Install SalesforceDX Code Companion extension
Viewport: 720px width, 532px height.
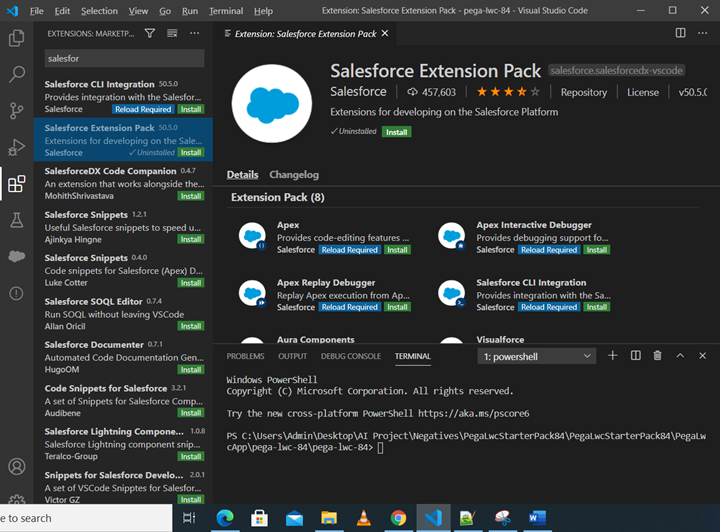coord(191,196)
